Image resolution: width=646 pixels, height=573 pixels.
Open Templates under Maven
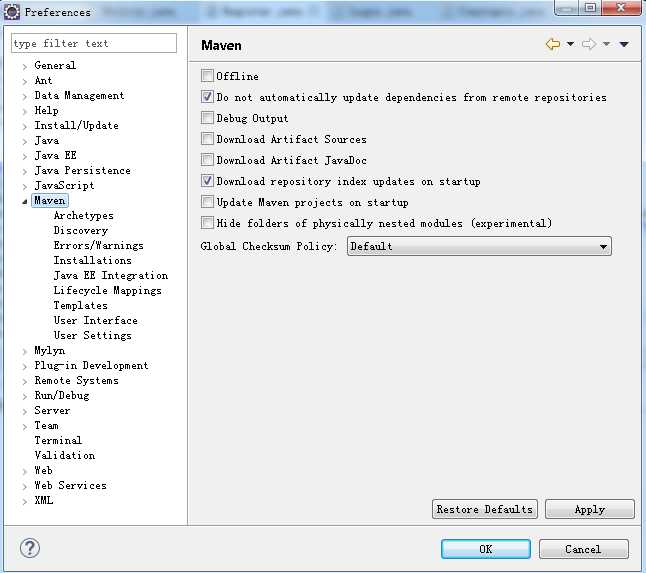point(81,305)
